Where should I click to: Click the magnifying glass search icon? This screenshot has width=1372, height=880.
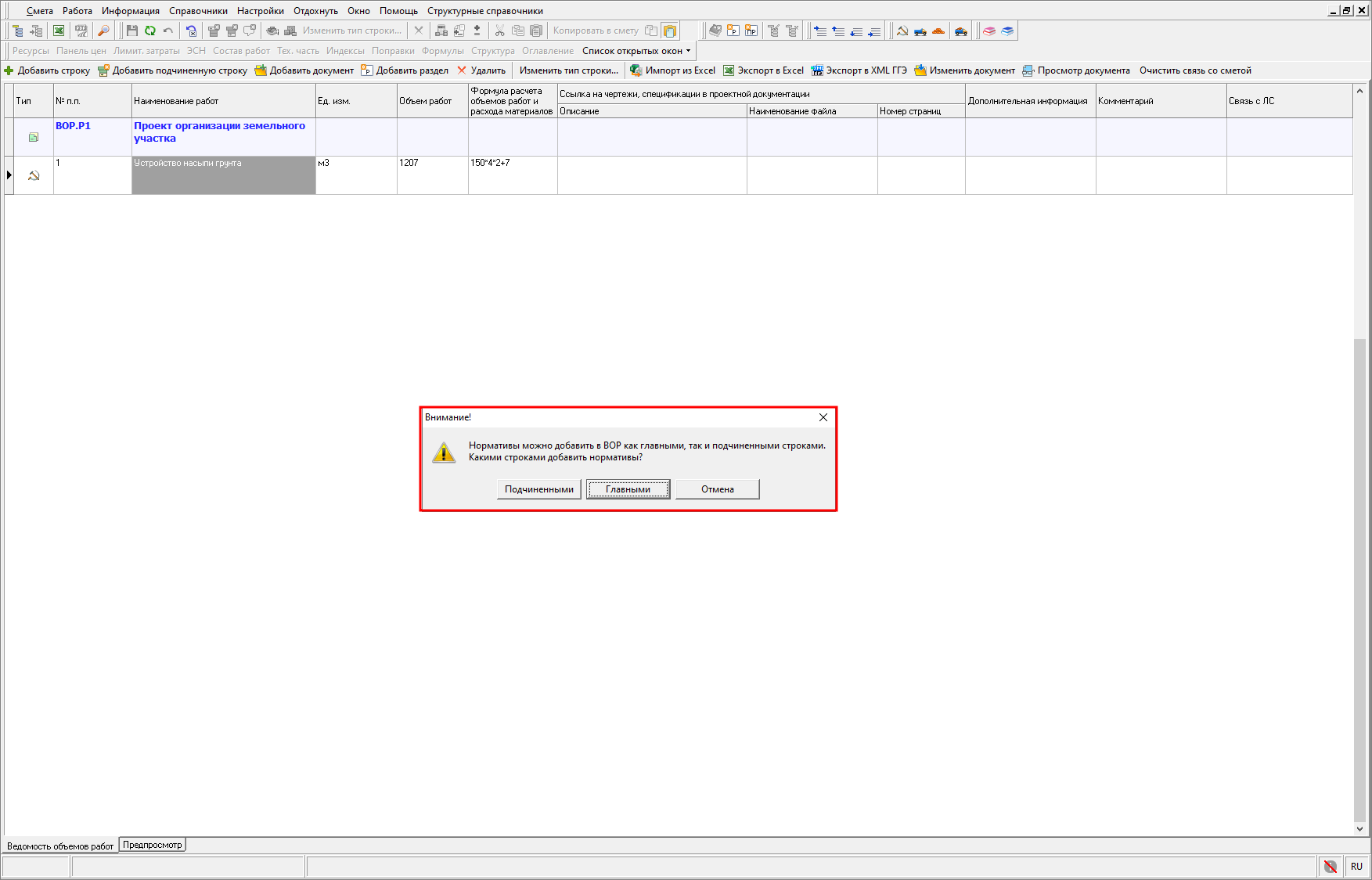[x=103, y=31]
